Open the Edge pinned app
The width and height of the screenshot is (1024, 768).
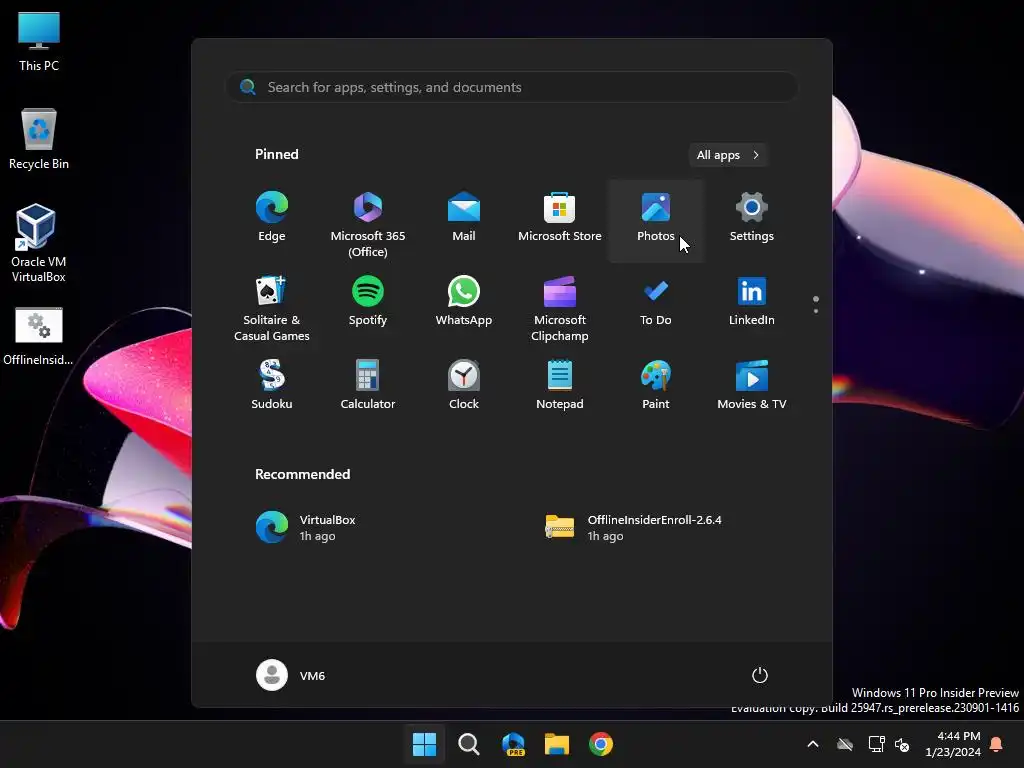tap(272, 218)
